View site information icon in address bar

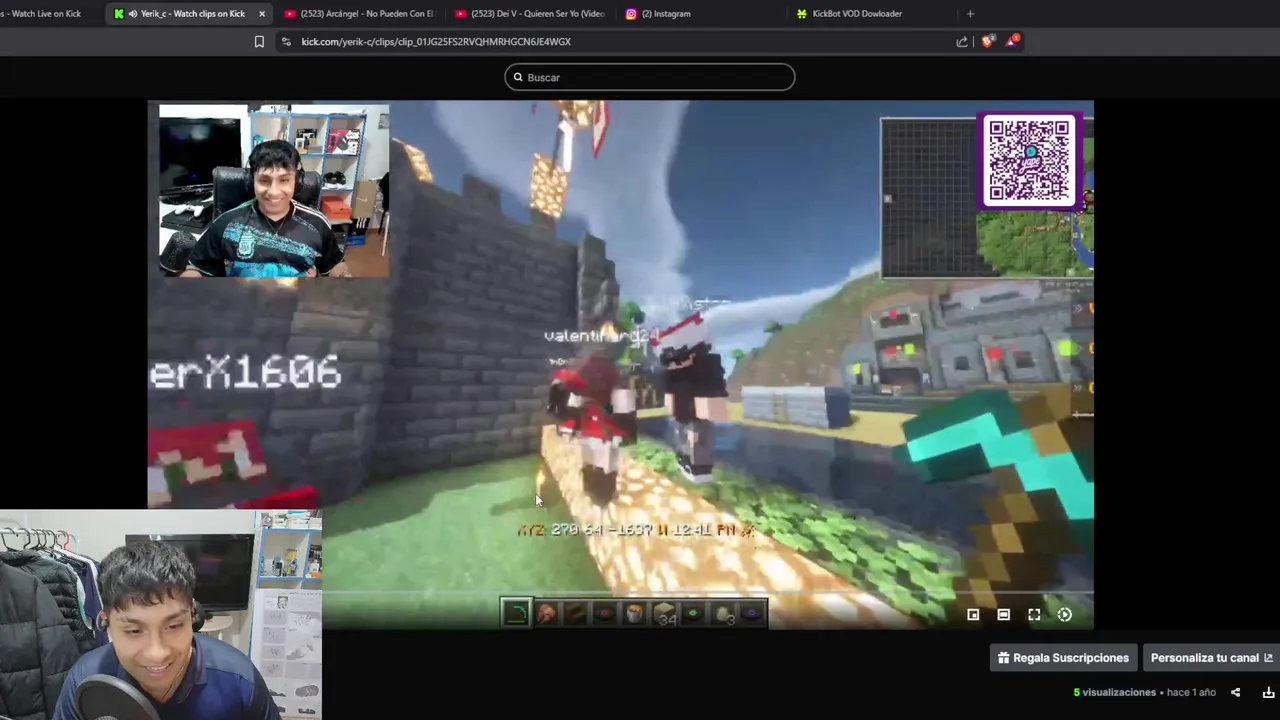coord(286,42)
